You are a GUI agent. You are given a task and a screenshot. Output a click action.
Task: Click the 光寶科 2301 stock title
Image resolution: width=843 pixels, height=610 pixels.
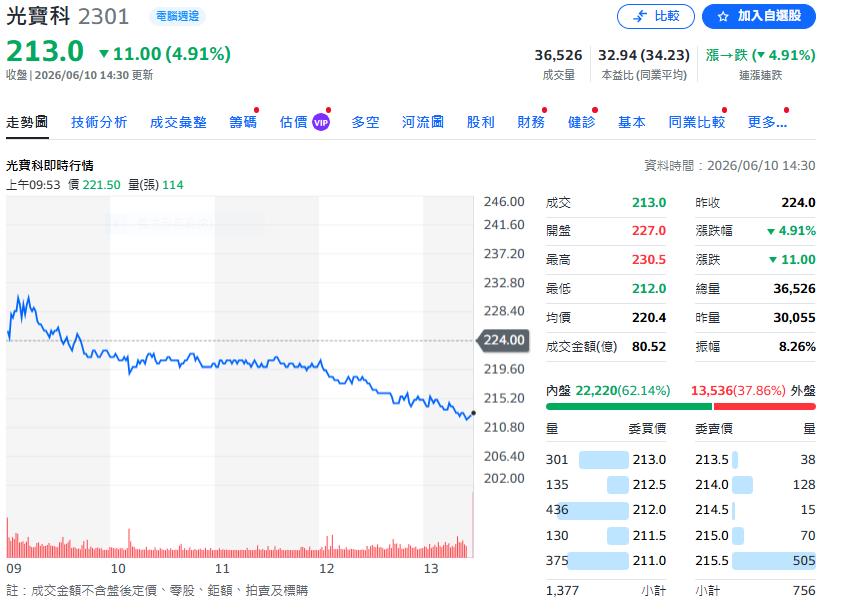point(68,16)
